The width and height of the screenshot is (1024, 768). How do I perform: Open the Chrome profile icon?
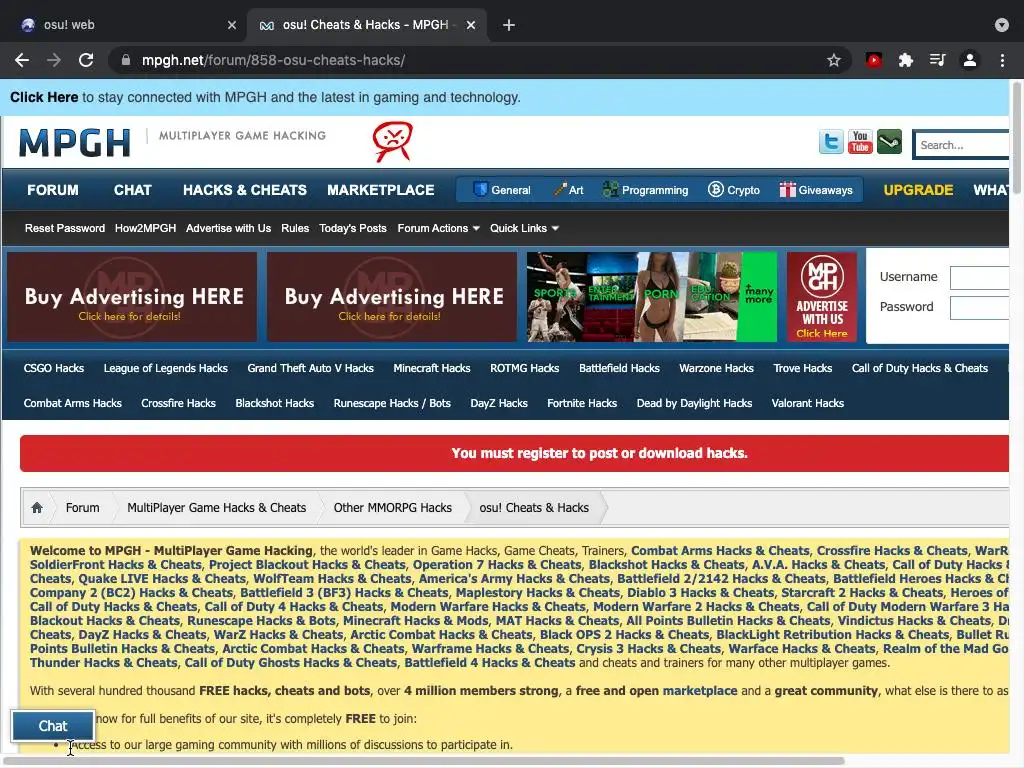(x=970, y=61)
